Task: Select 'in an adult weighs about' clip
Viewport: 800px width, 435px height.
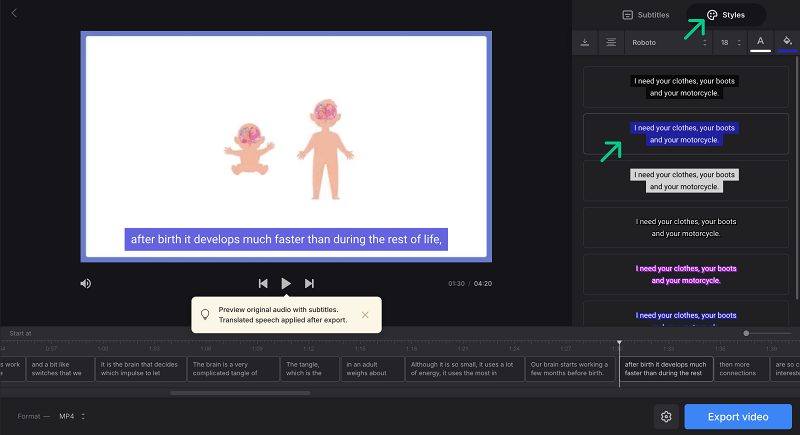Action: coord(372,369)
